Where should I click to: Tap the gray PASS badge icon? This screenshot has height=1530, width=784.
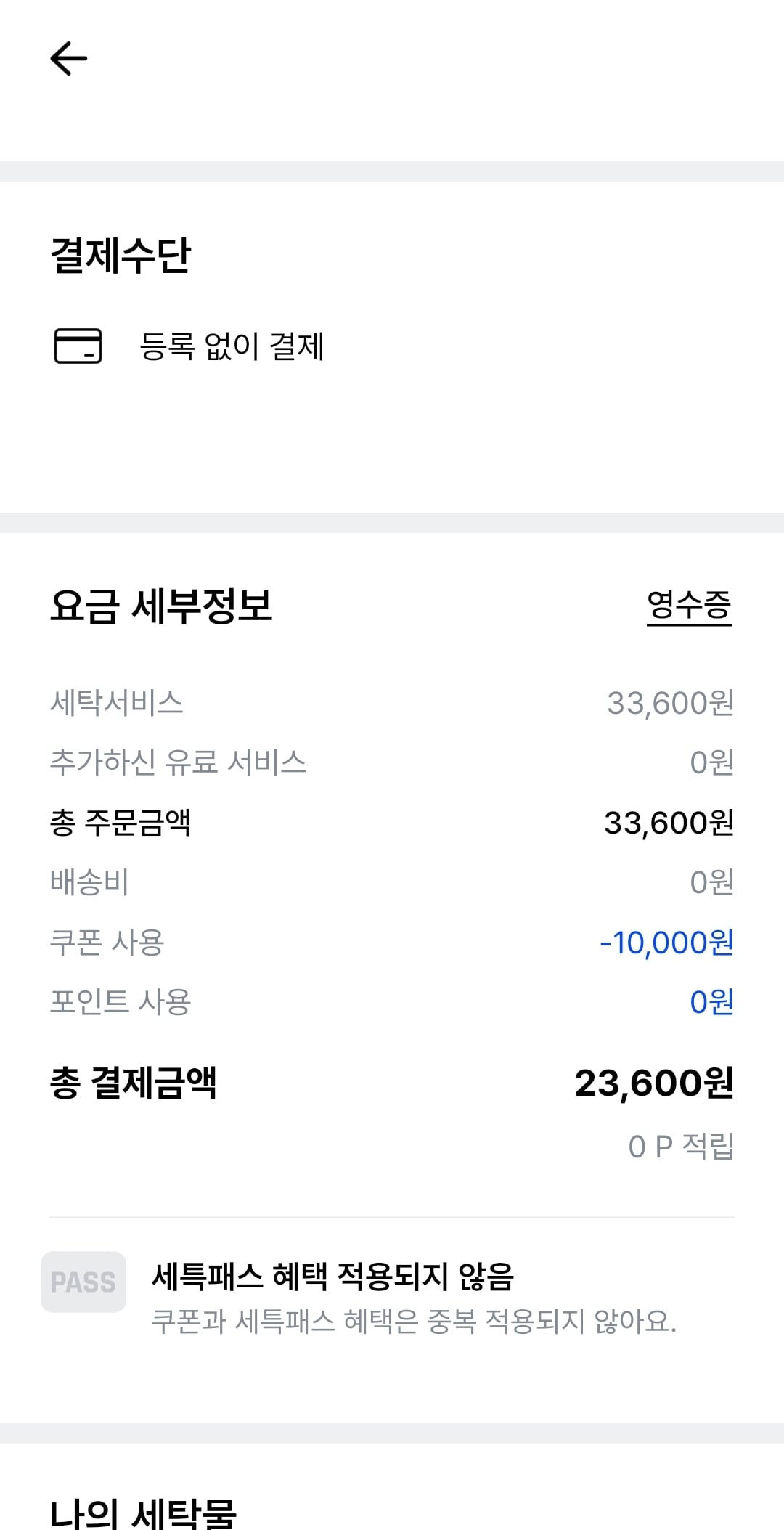(x=83, y=1282)
